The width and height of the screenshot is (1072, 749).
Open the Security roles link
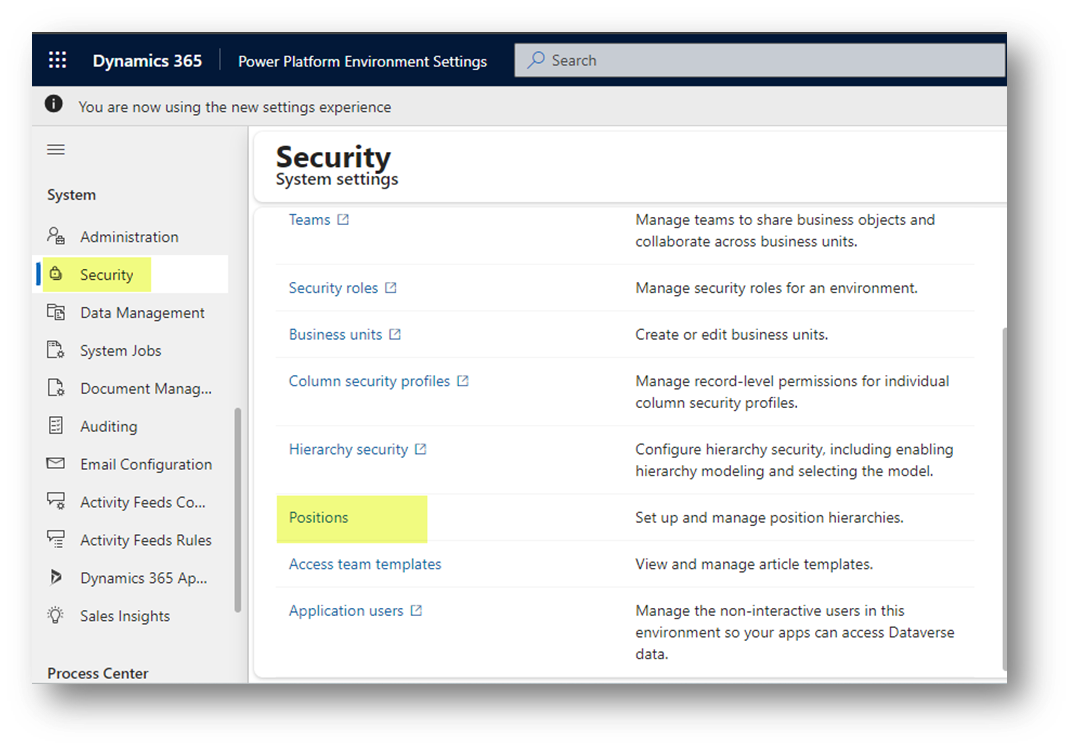click(333, 288)
